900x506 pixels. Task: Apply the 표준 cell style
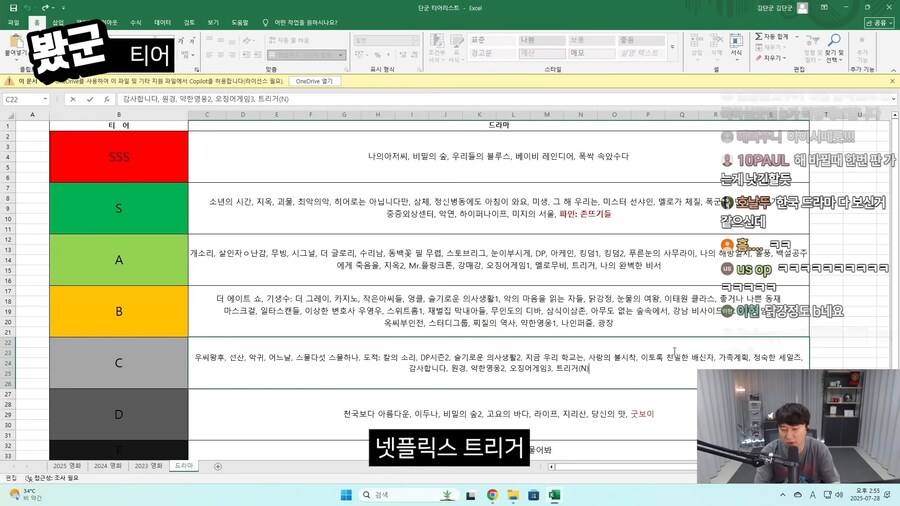click(492, 40)
